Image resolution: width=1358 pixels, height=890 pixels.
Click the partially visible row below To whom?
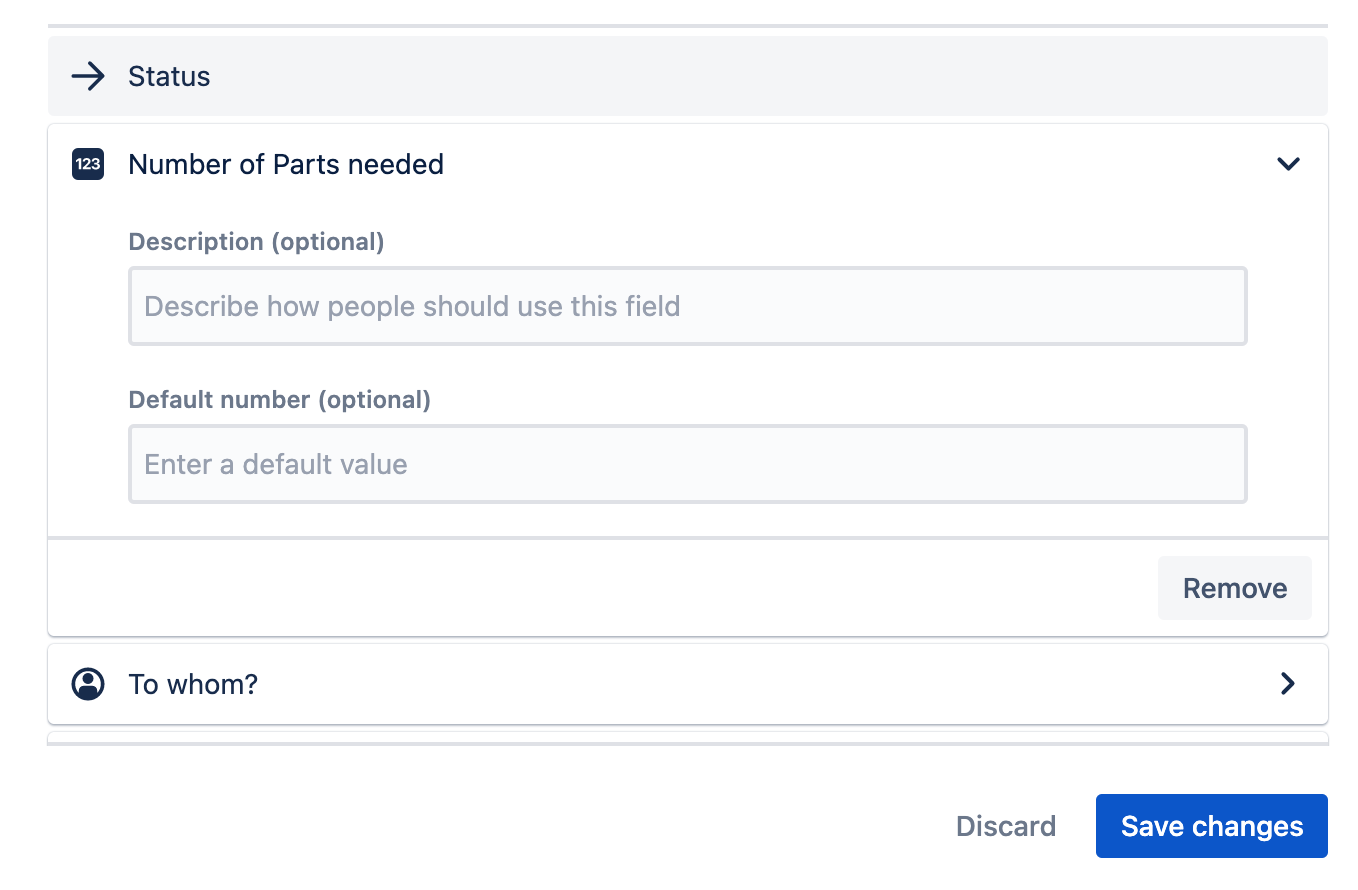(x=688, y=738)
